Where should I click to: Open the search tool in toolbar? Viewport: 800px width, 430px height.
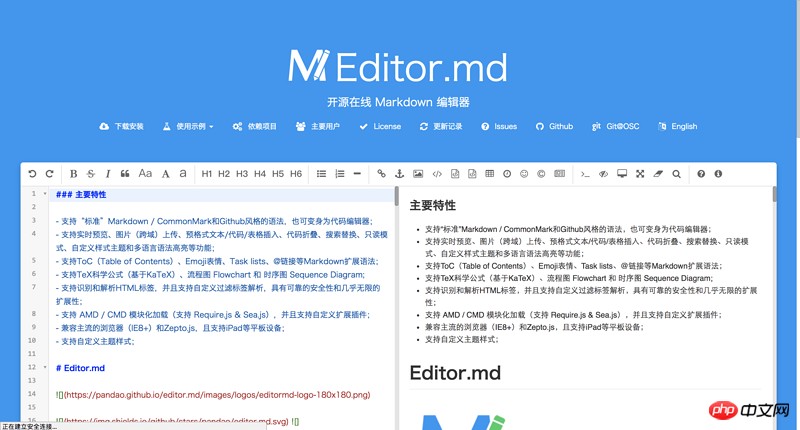click(x=677, y=173)
